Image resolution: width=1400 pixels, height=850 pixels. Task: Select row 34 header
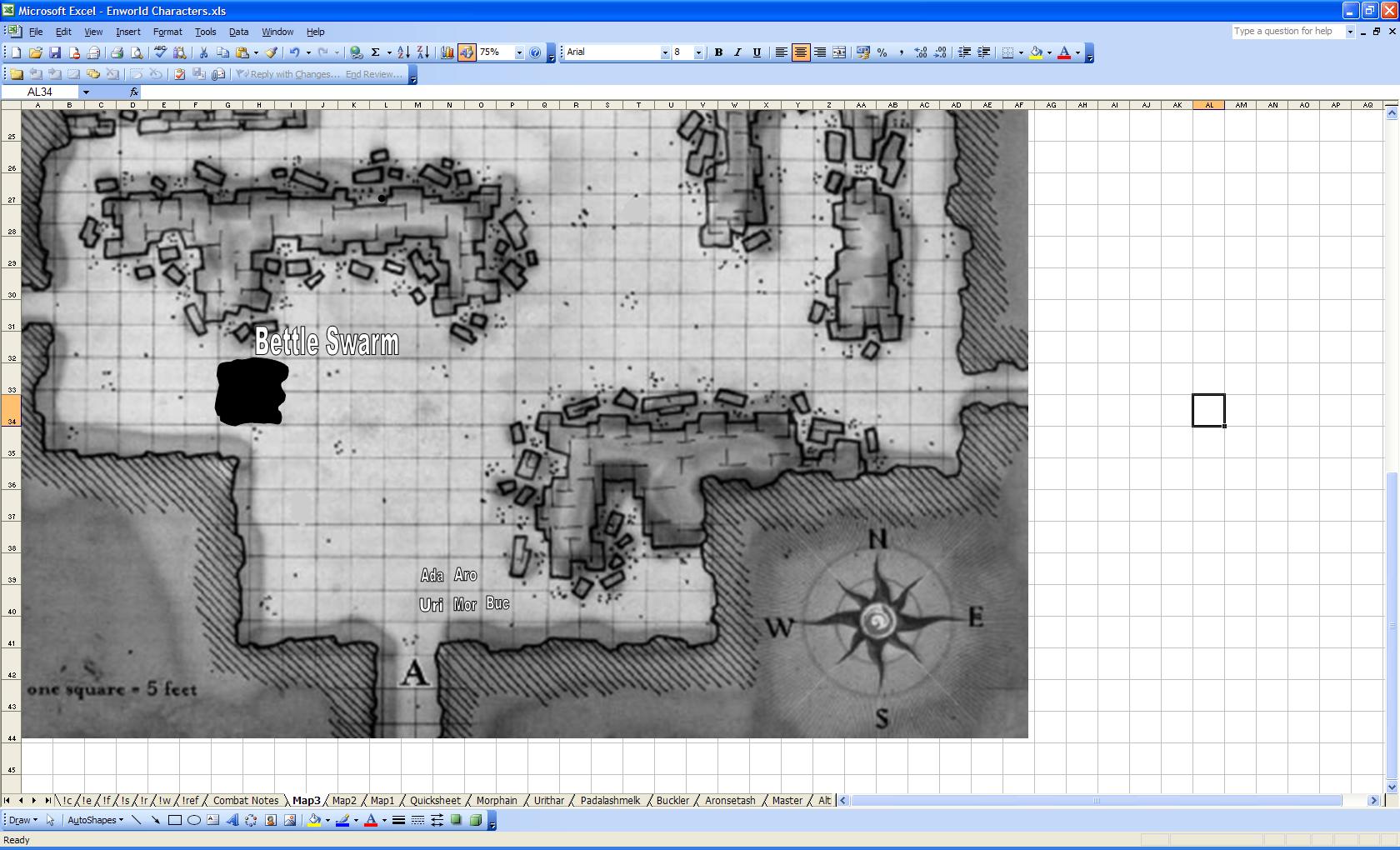tap(11, 409)
